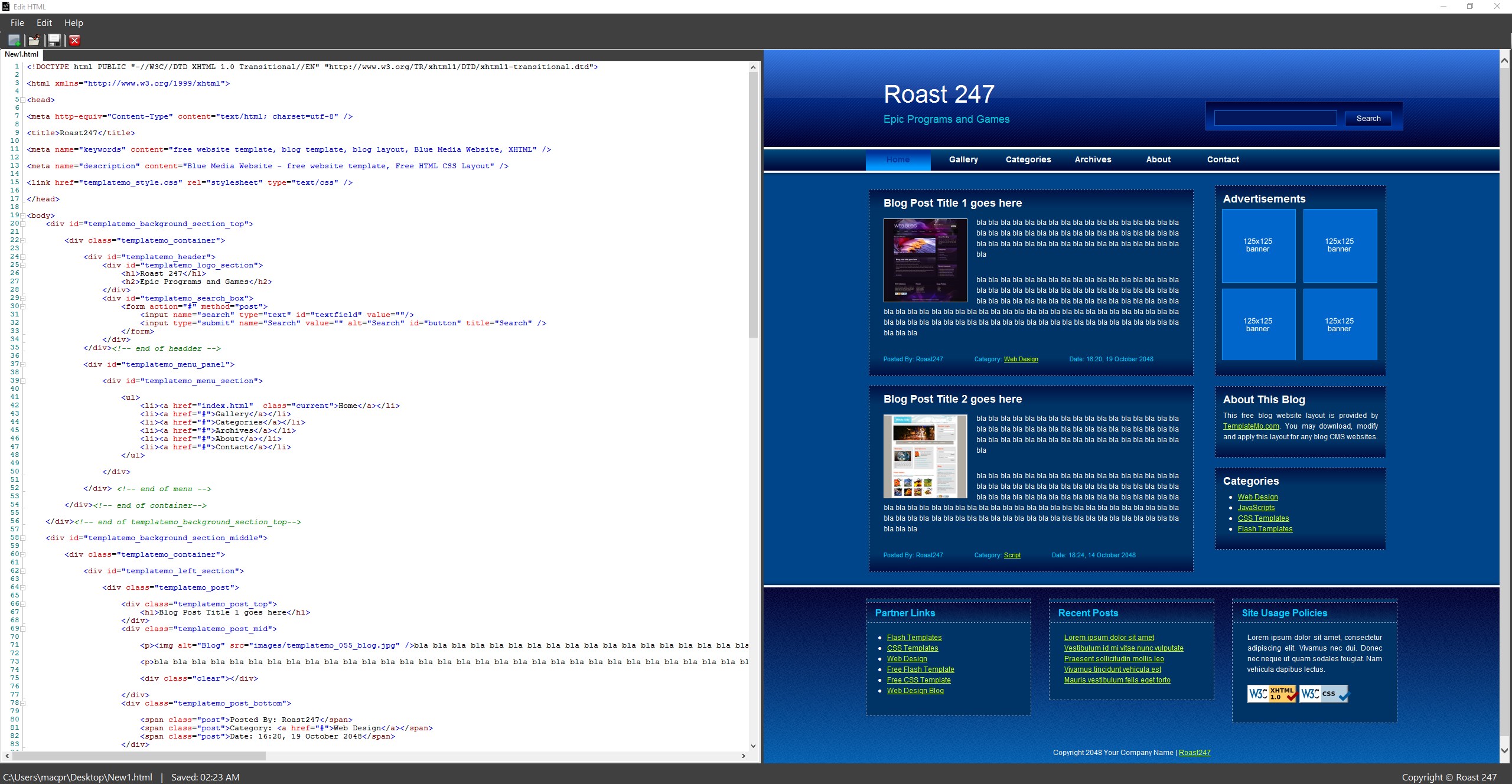Click the first 125x125 banner ad
Screen dimensions: 1512x784
pyautogui.click(x=1258, y=246)
